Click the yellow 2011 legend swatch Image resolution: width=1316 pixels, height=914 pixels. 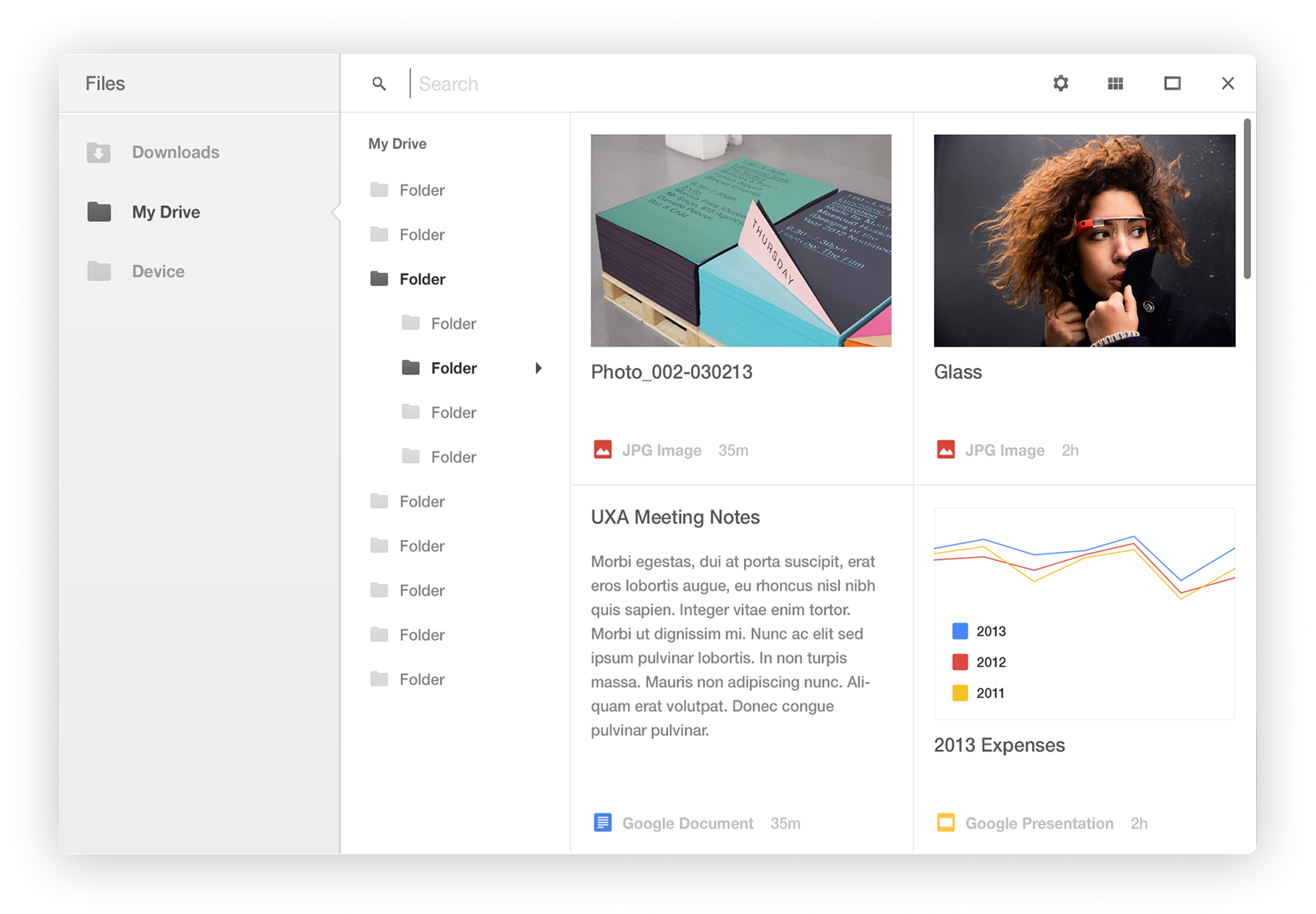click(960, 693)
